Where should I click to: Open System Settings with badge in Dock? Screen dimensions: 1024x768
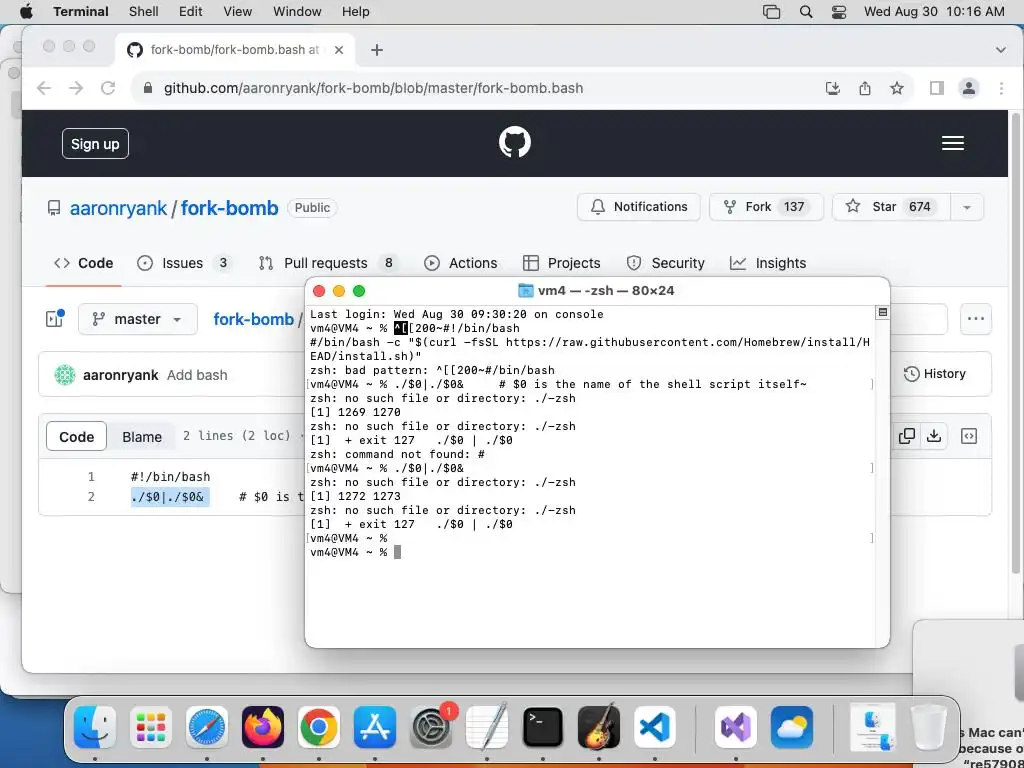[x=432, y=727]
